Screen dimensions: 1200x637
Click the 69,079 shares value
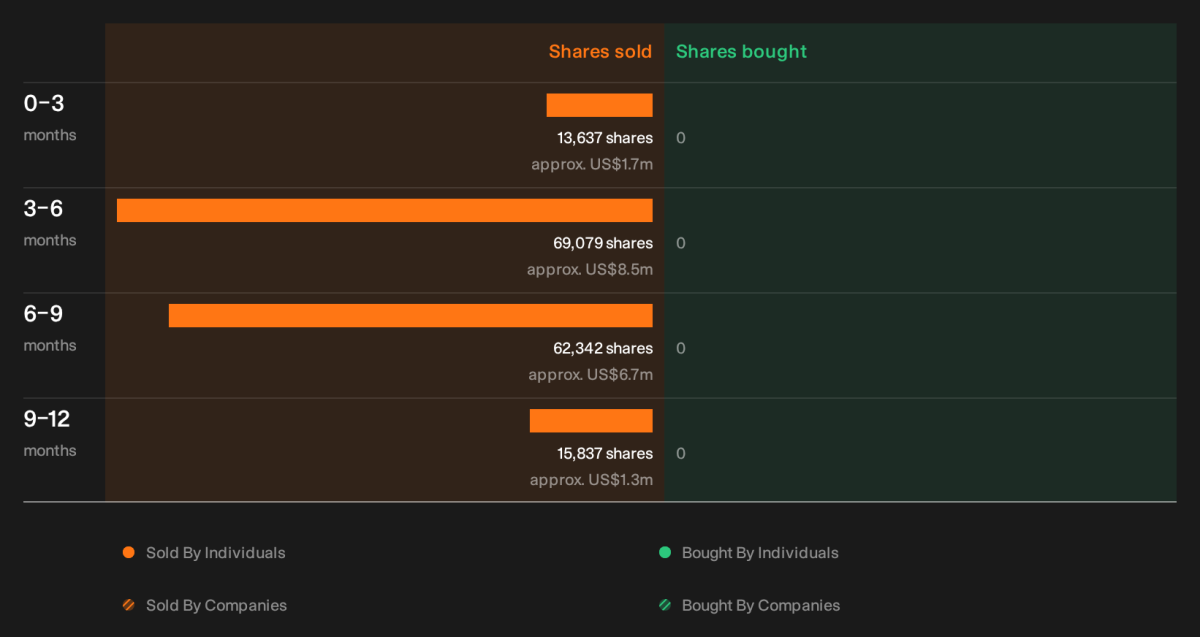coord(603,243)
